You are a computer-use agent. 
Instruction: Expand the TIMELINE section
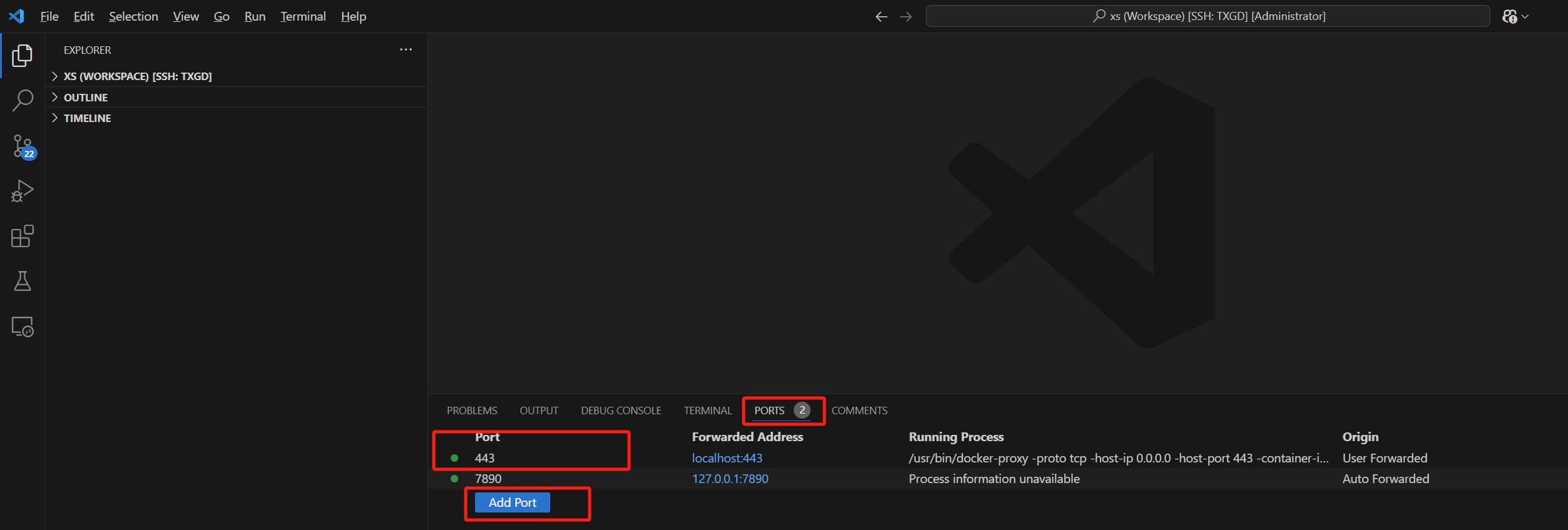[236, 118]
